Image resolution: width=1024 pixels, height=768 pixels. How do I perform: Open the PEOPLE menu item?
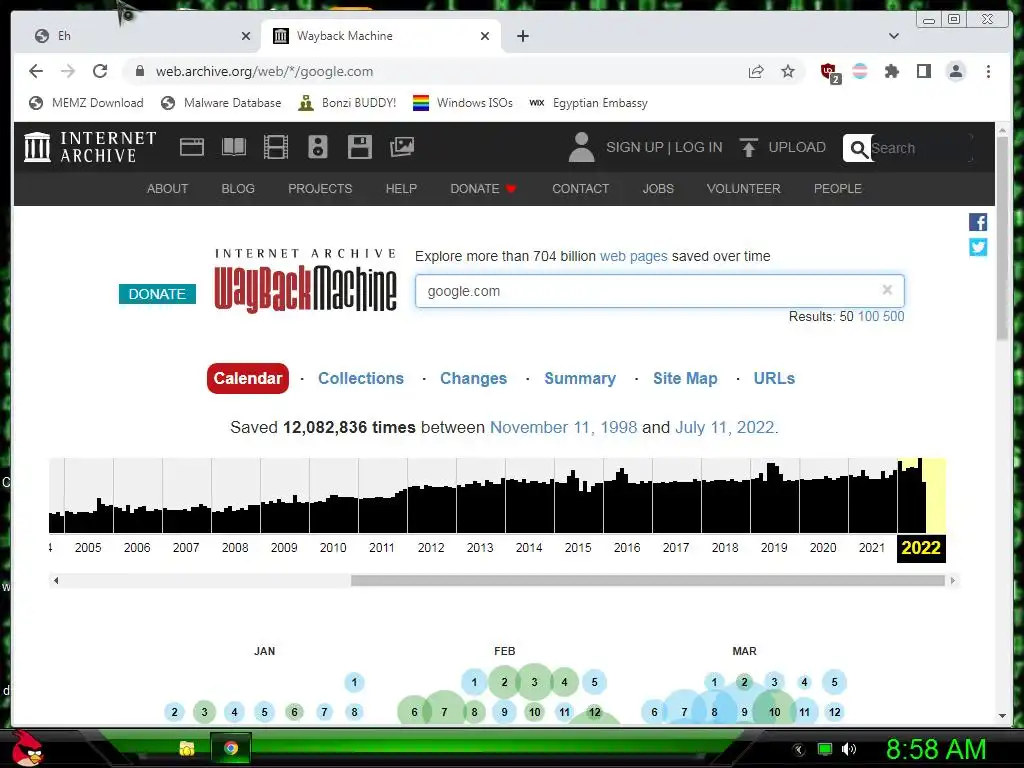pyautogui.click(x=837, y=189)
